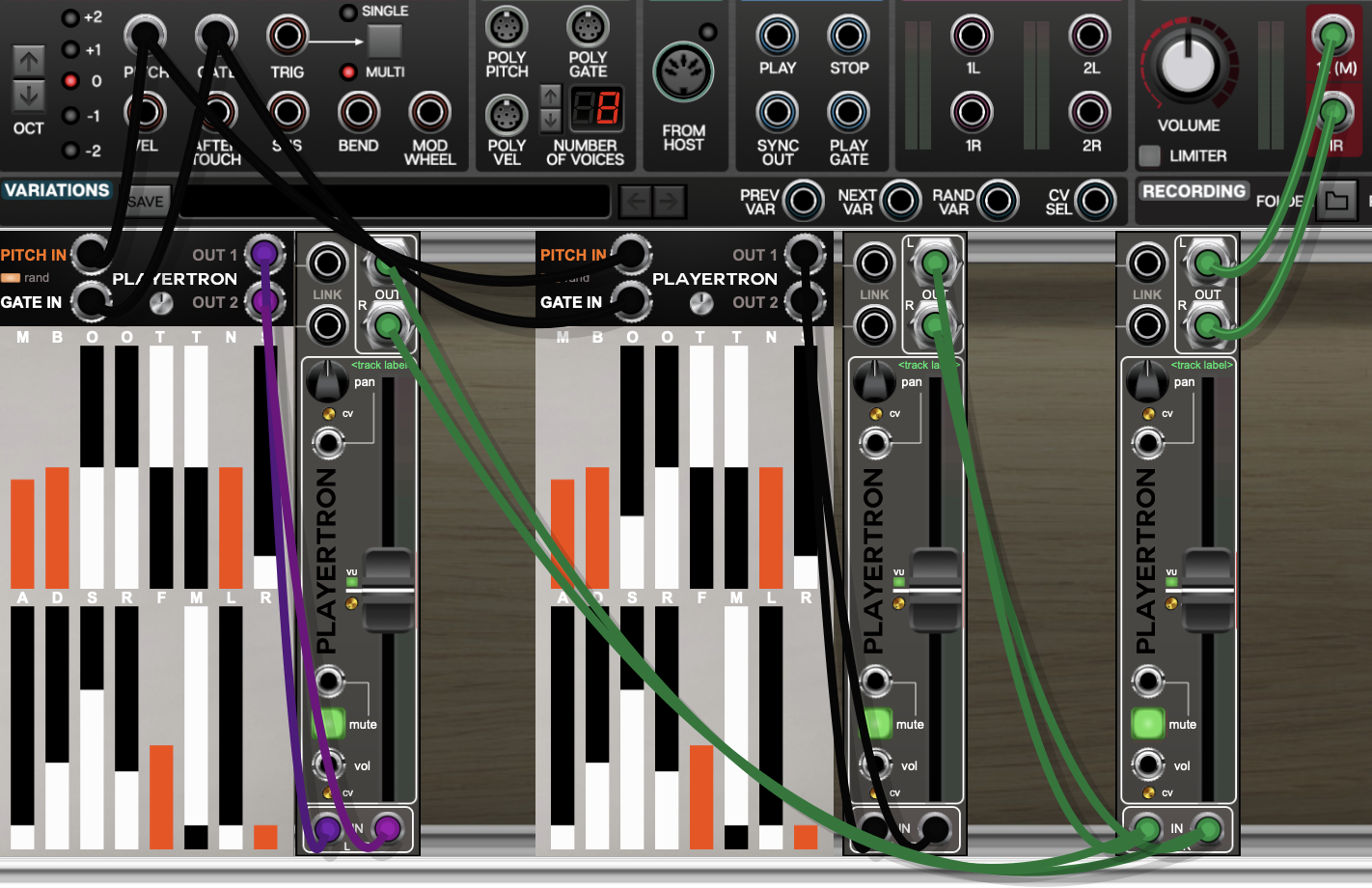
Task: Click the POLY GATE connector
Action: tap(588, 26)
